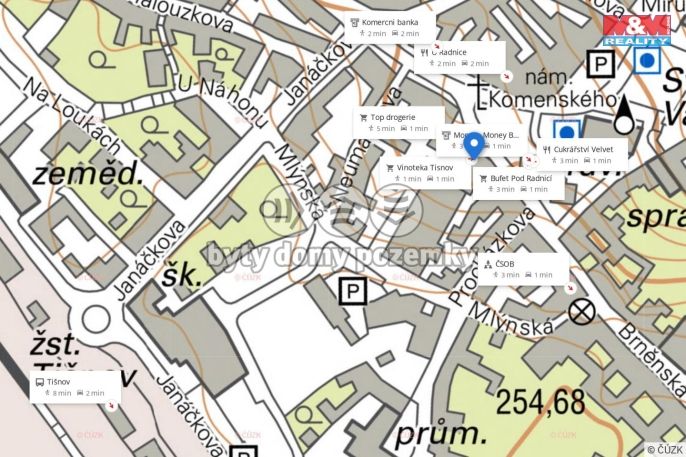Click the red arrow on ČSOB card
This screenshot has height=457, width=686.
coord(569,288)
